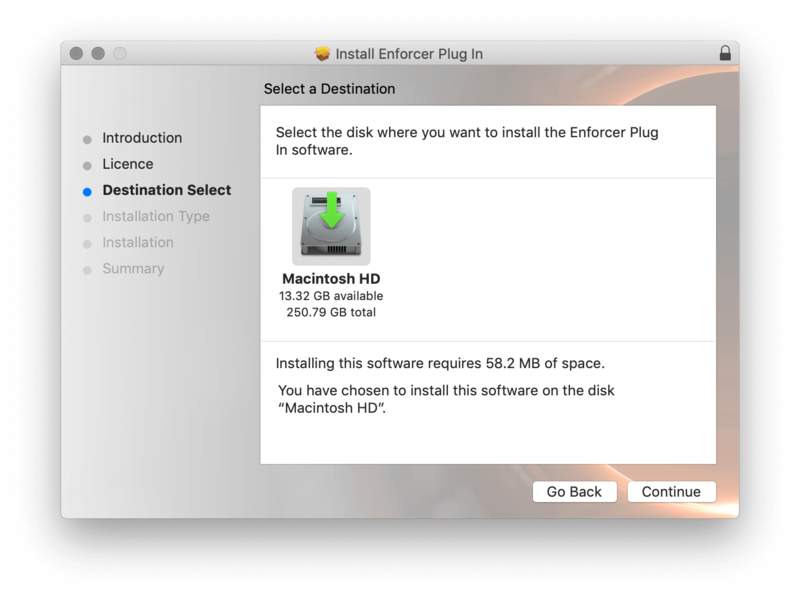Close the installer window with the red button

[x=77, y=53]
